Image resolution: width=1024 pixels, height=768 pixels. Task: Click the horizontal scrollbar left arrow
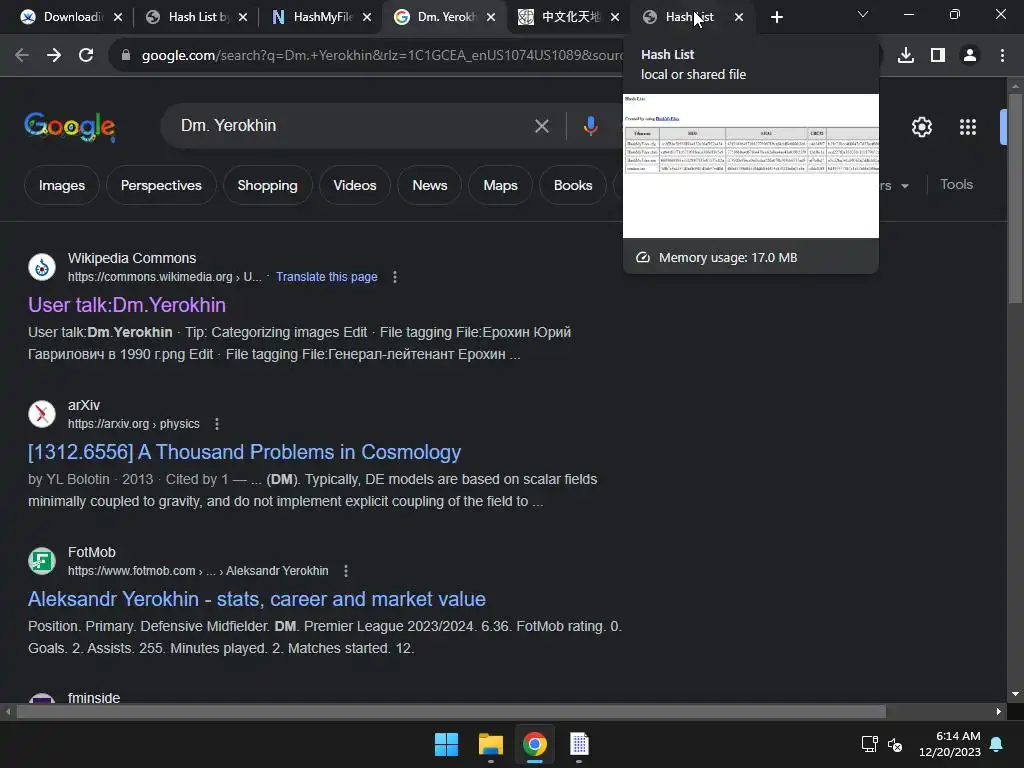(8, 712)
